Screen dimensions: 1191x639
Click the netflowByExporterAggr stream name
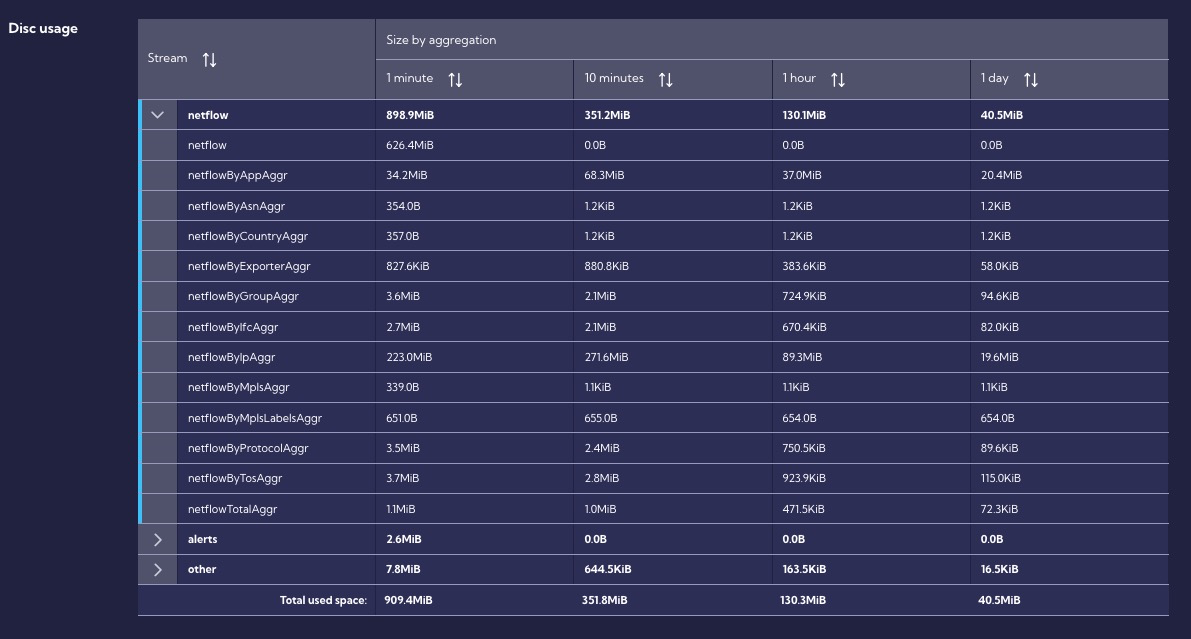point(249,266)
